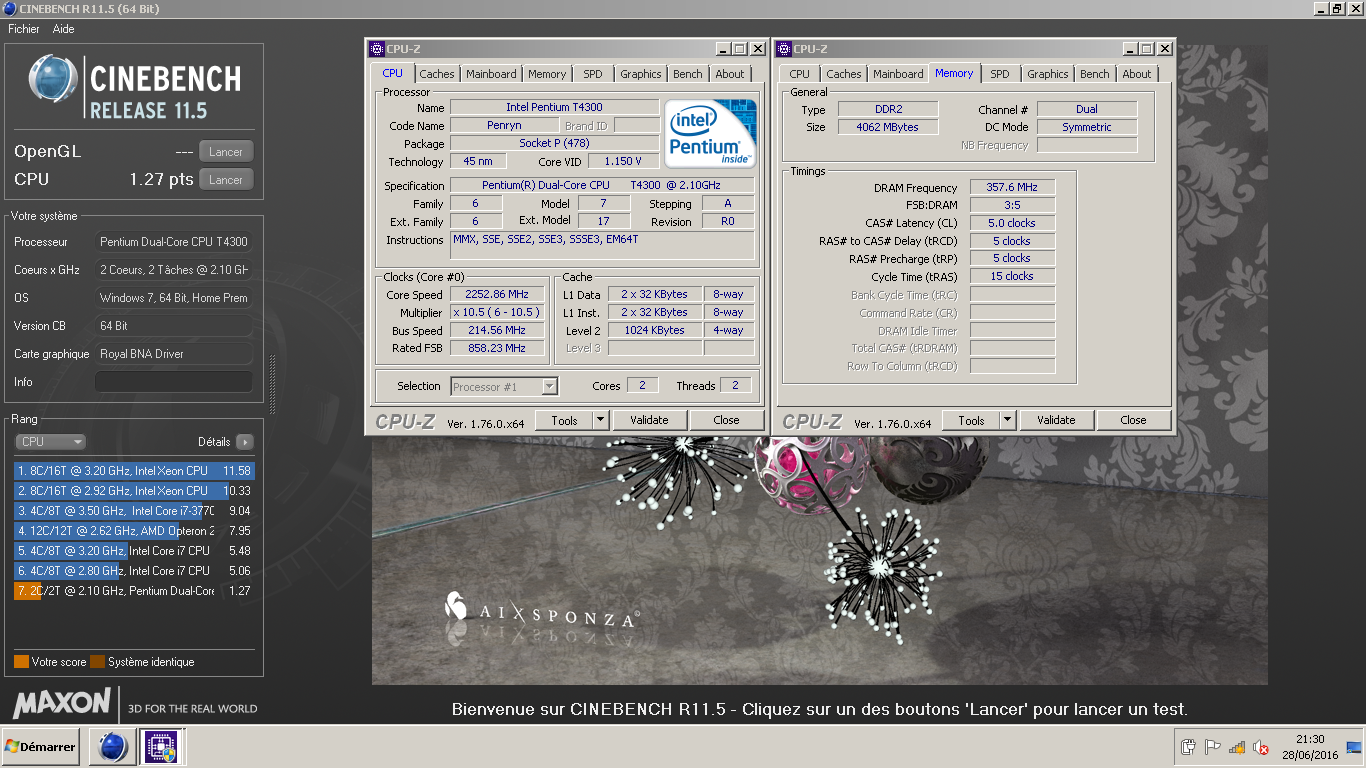Open Action Center flag icon

1212,747
